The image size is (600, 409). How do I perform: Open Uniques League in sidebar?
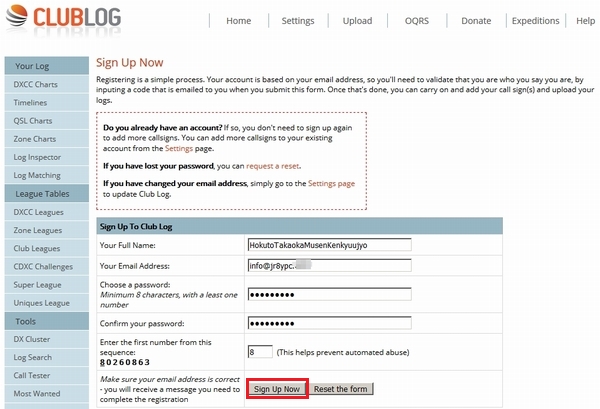pos(47,303)
